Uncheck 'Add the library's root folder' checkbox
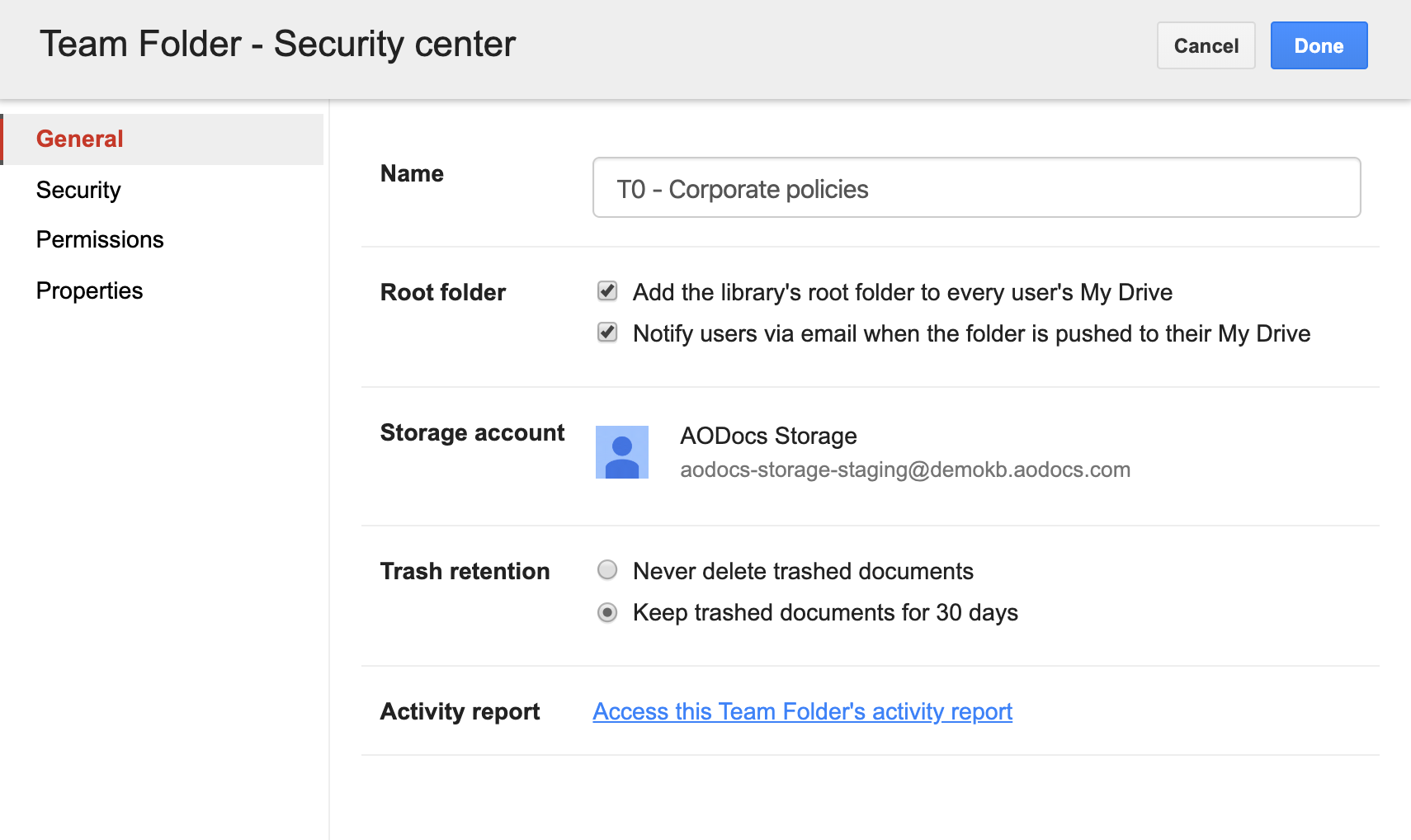Screen dimensions: 1411x840 coord(607,291)
